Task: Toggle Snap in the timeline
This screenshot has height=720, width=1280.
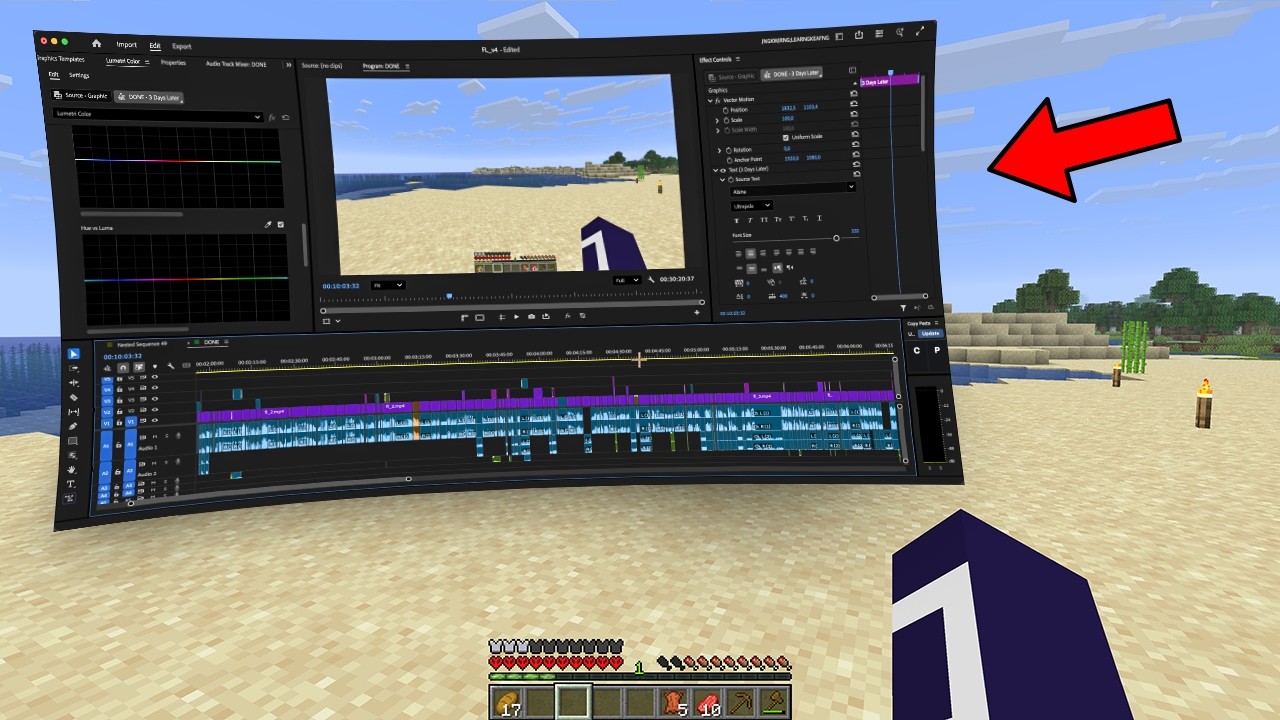Action: tap(123, 367)
